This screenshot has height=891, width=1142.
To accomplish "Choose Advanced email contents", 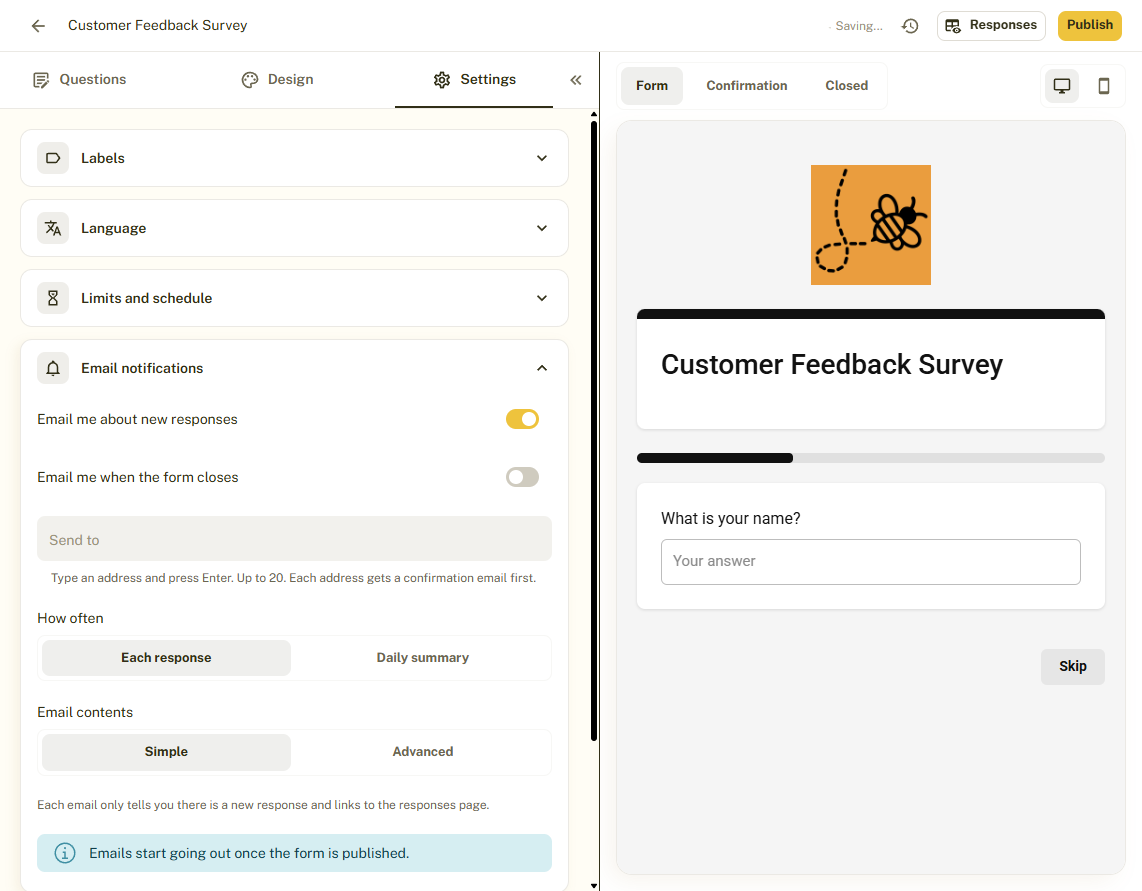I will pos(422,752).
